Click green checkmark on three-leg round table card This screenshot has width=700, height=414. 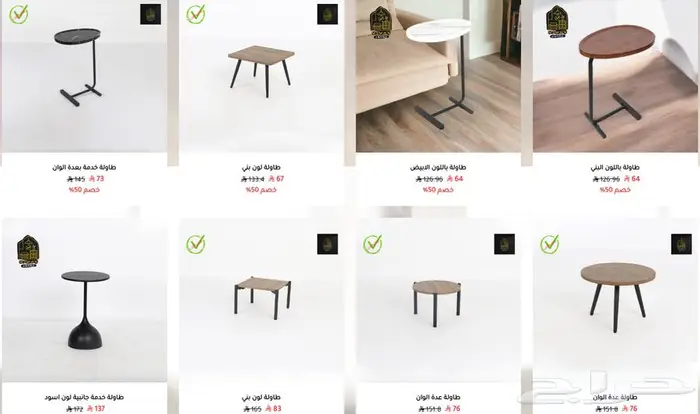(550, 244)
